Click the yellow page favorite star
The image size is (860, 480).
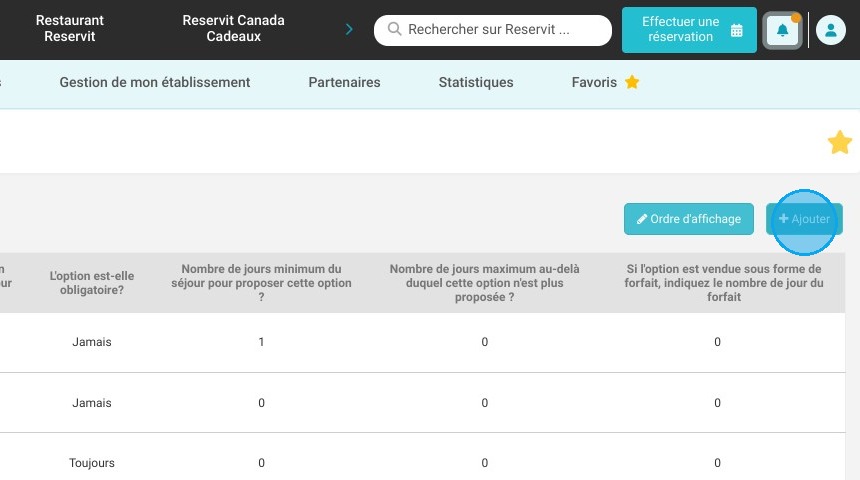point(839,143)
